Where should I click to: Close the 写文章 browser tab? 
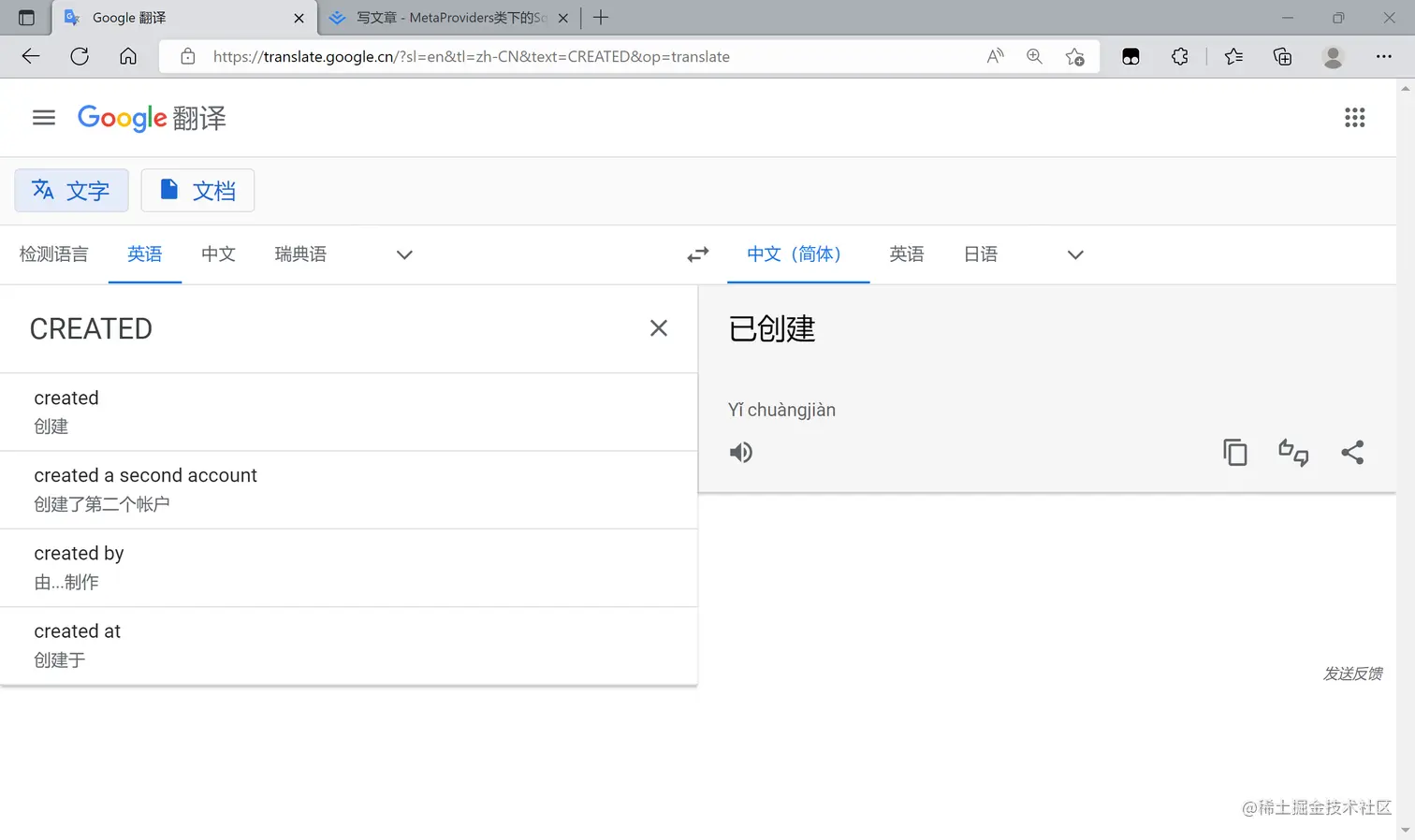(x=563, y=18)
